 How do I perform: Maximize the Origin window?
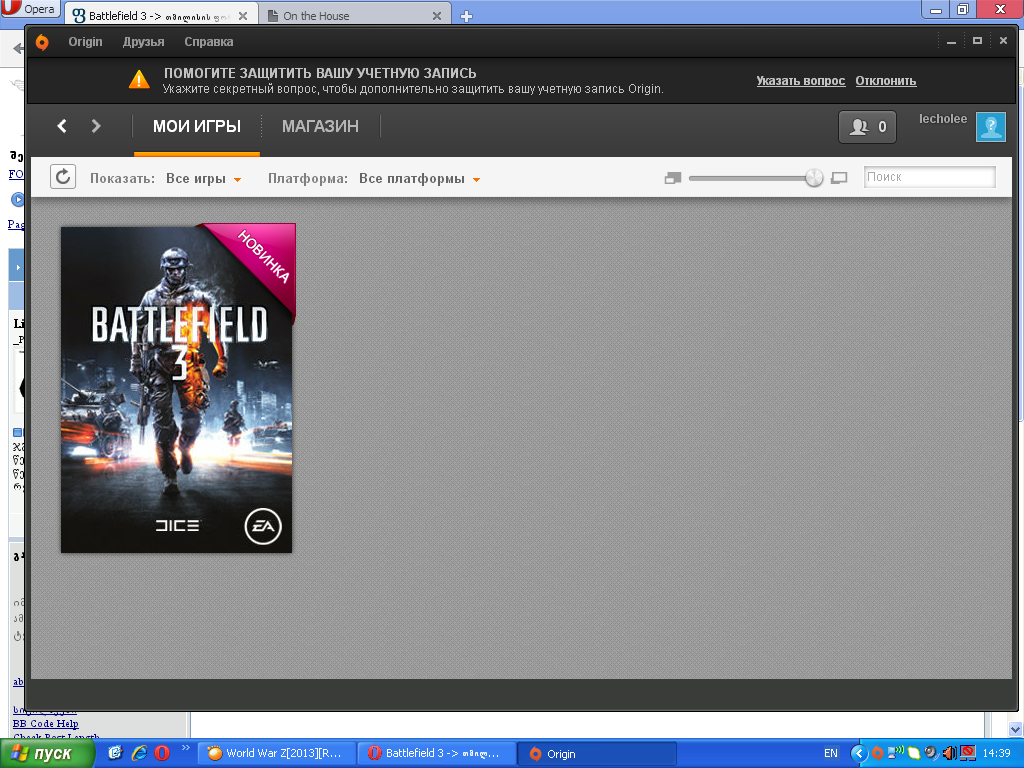978,40
